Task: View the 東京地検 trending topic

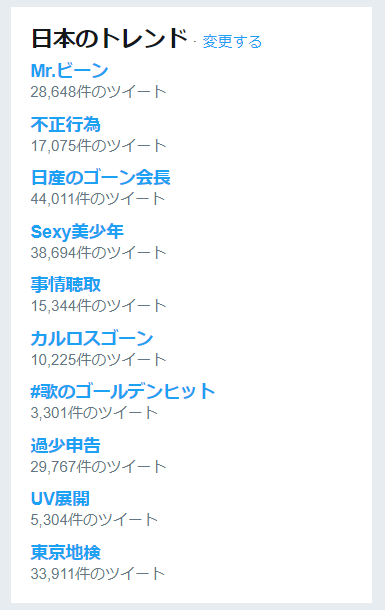Action: click(x=66, y=552)
